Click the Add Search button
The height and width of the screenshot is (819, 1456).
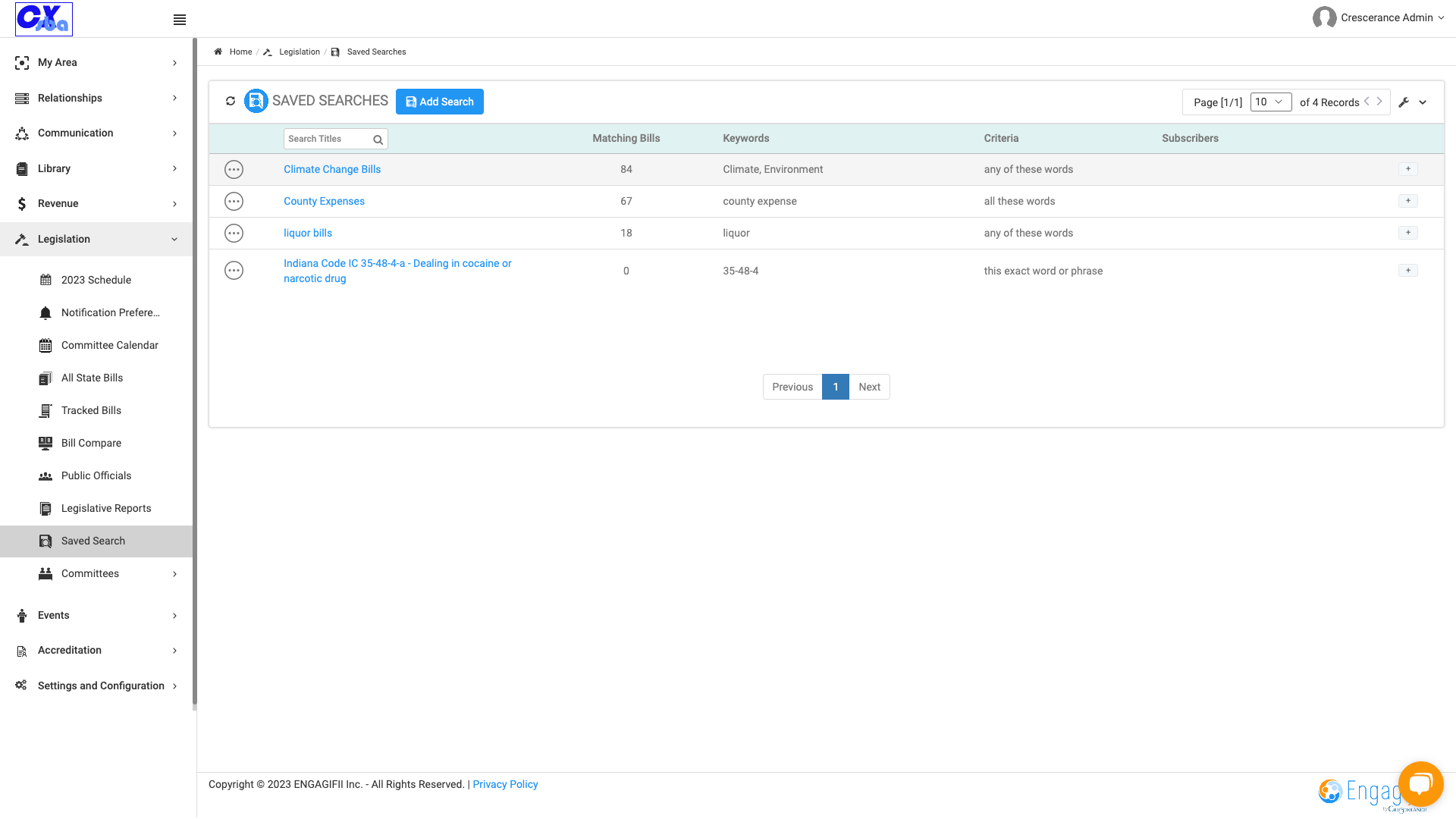pyautogui.click(x=440, y=102)
